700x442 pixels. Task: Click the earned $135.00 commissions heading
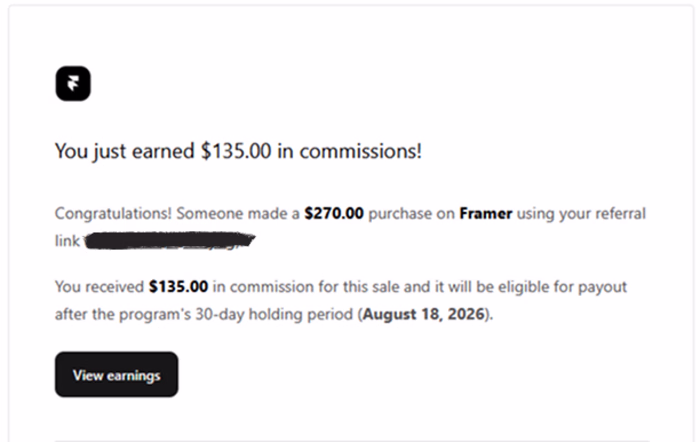tap(238, 151)
